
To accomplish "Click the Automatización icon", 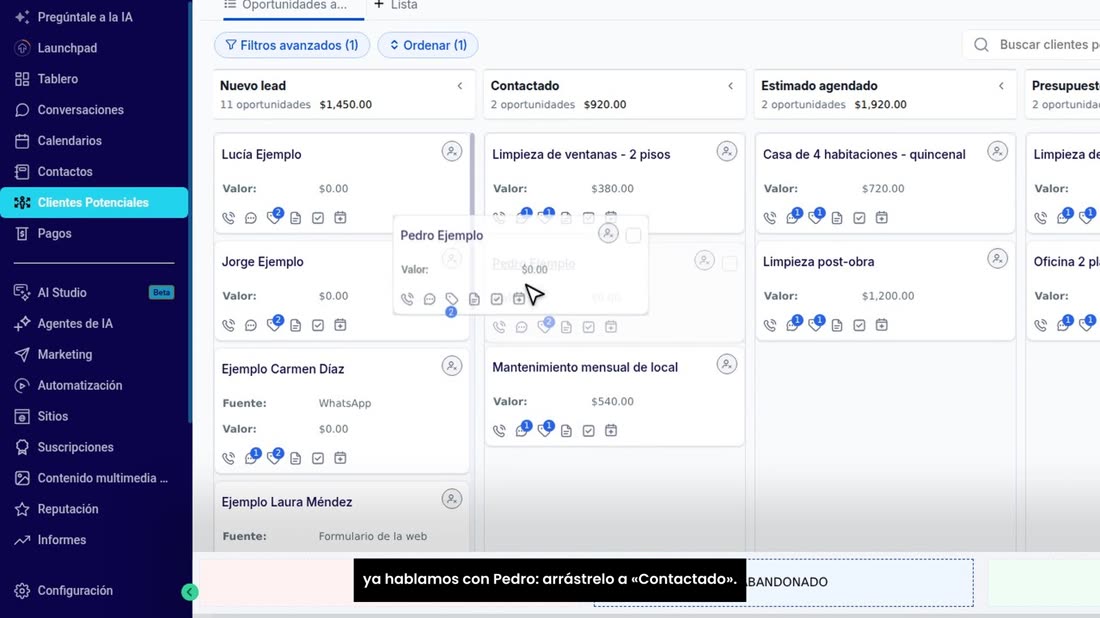I will 22,385.
